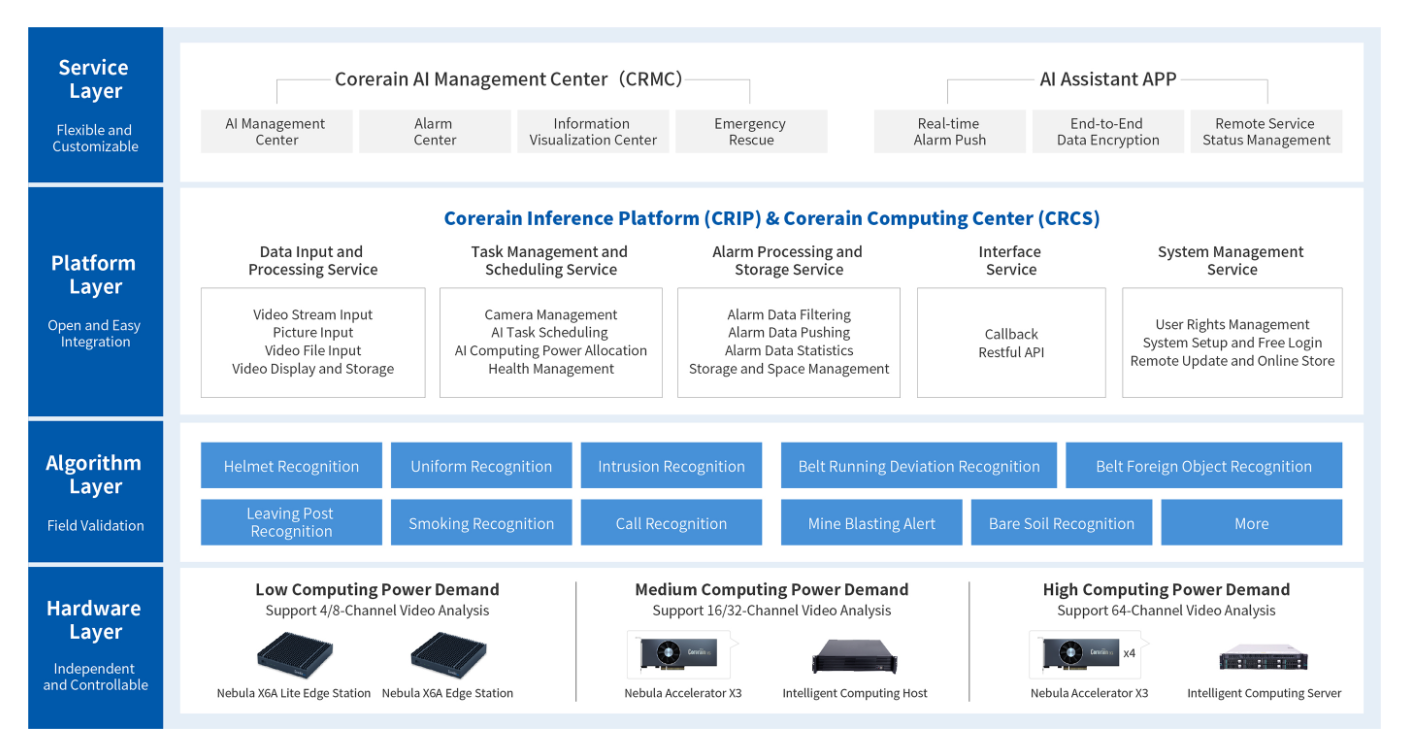
Task: Click the End-to-End Data Encryption box
Action: click(x=1108, y=131)
